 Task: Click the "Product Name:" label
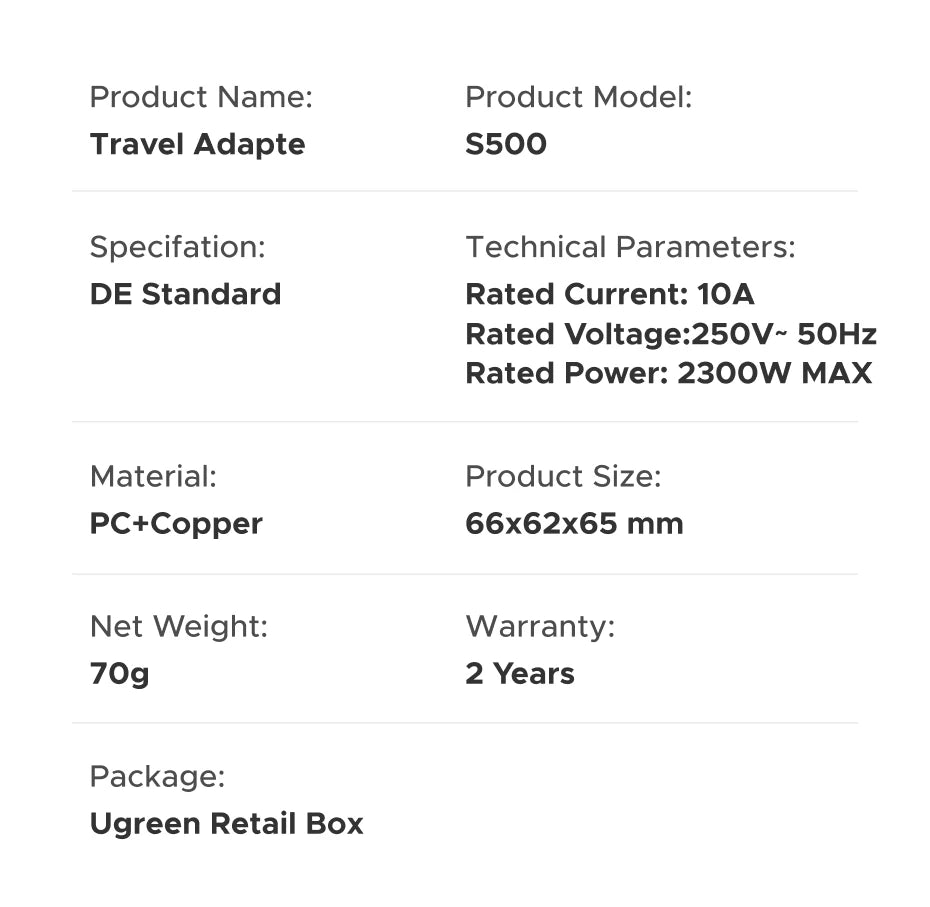pyautogui.click(x=201, y=97)
